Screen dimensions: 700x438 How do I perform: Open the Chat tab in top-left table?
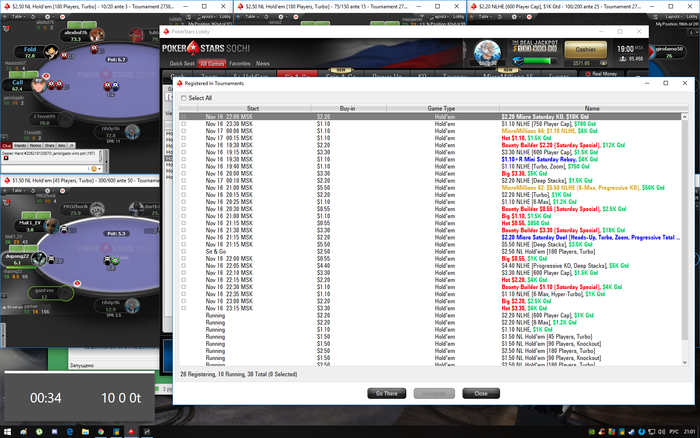6,146
